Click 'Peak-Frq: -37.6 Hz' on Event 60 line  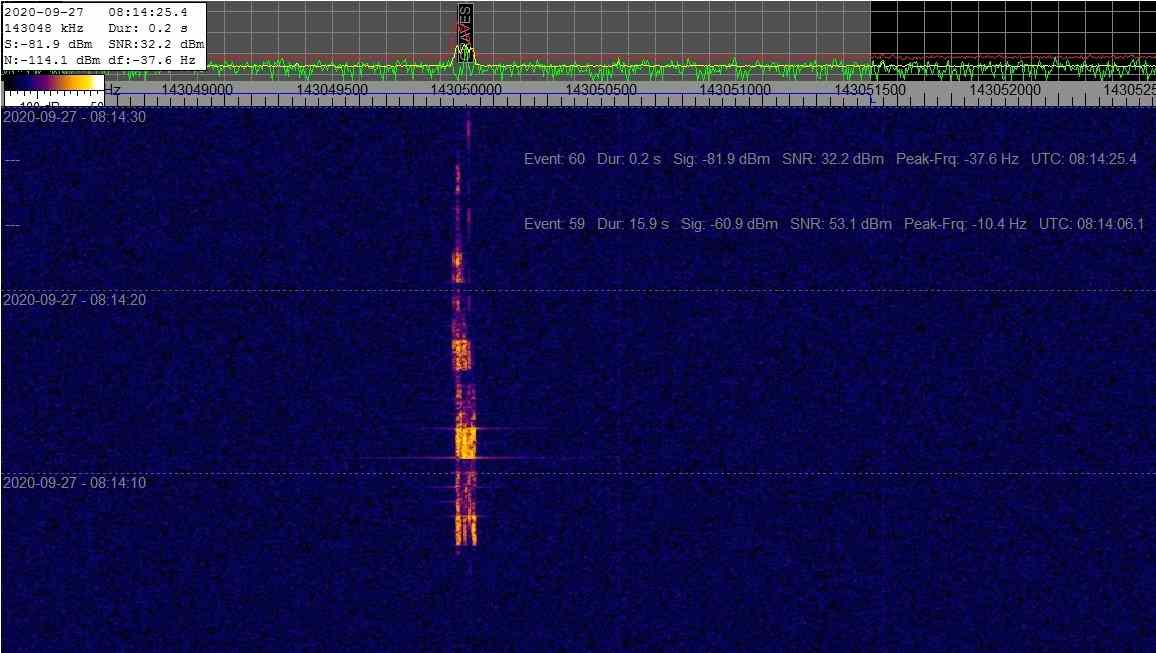(x=958, y=159)
